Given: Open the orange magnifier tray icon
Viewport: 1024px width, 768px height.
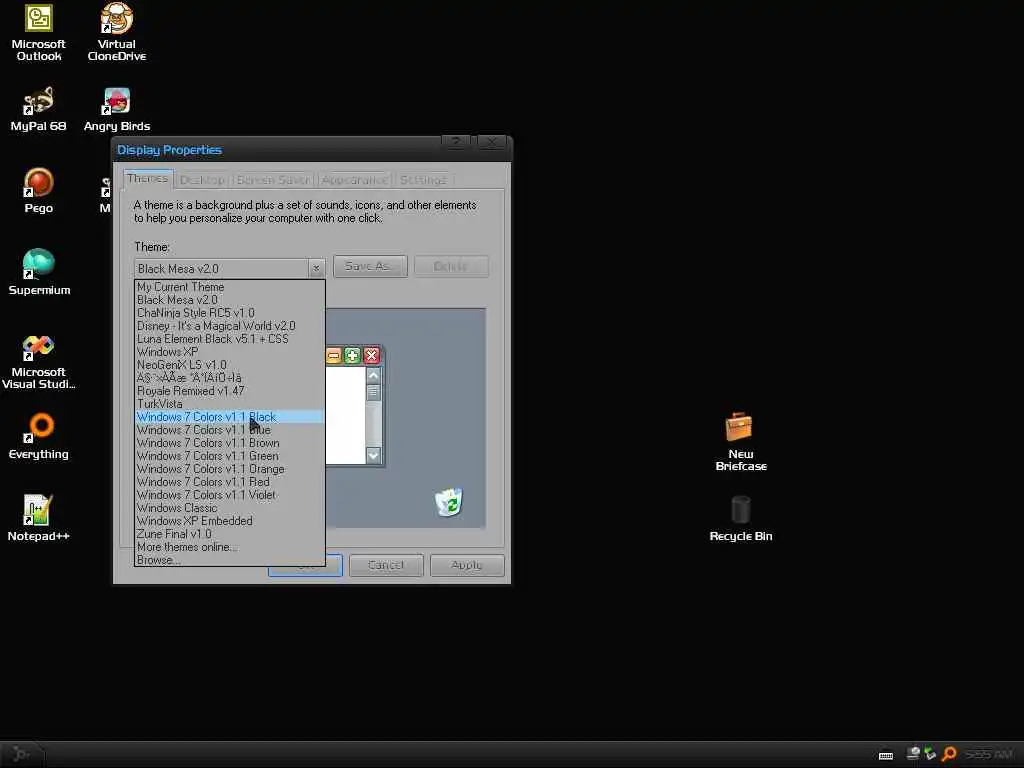Looking at the screenshot, I should (949, 754).
